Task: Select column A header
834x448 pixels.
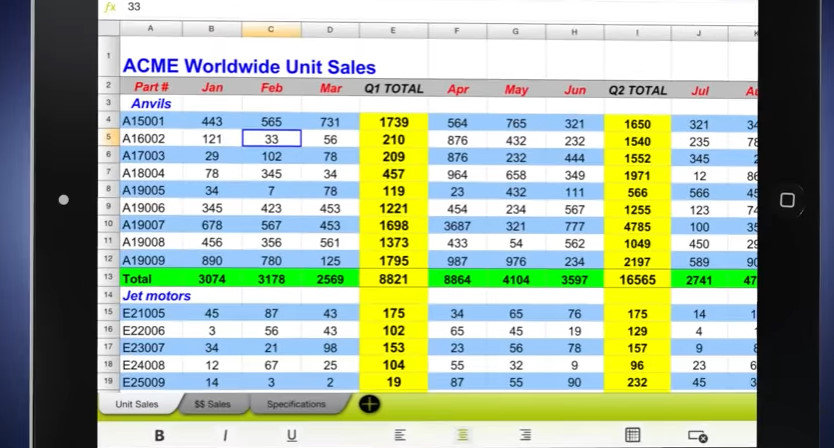Action: click(x=151, y=29)
